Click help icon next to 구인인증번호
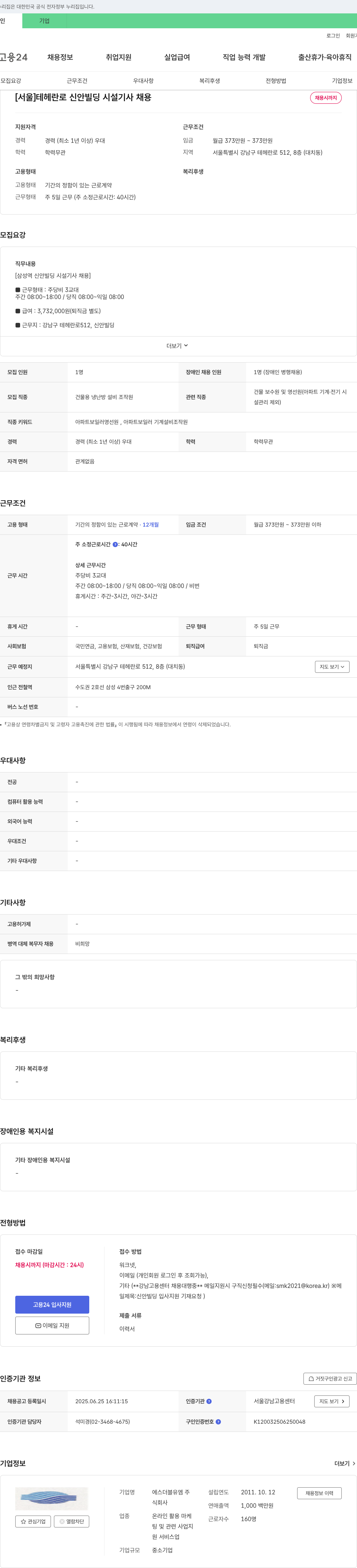 pyautogui.click(x=218, y=1423)
